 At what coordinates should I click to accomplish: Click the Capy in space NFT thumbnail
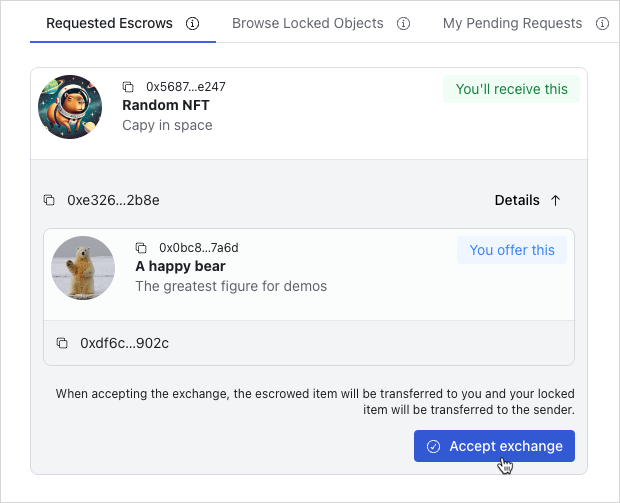(70, 107)
